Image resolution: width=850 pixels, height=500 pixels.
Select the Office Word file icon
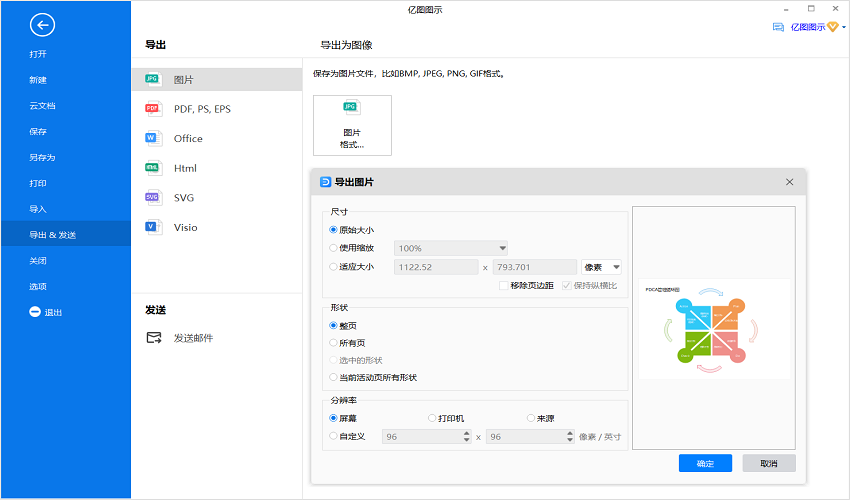[x=153, y=138]
